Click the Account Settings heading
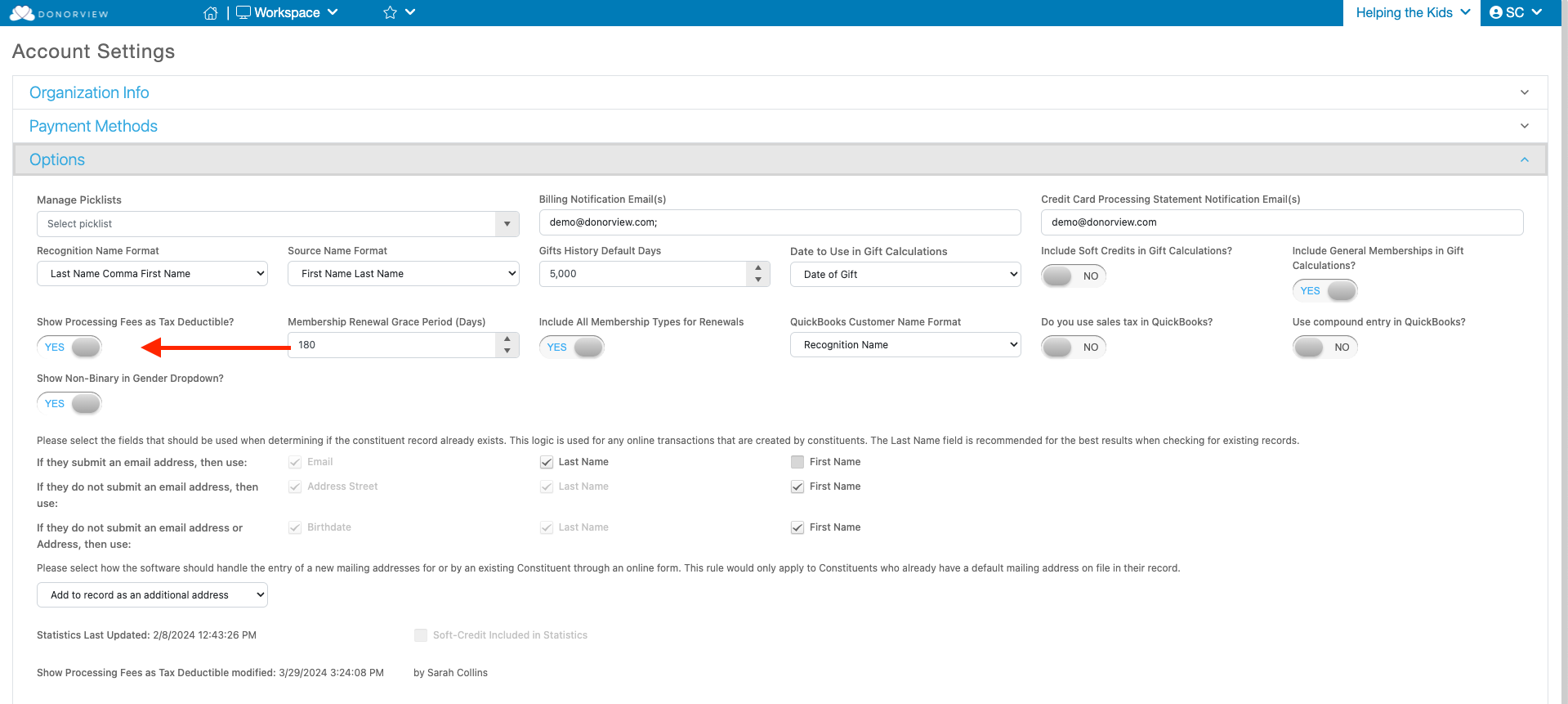Image resolution: width=1568 pixels, height=704 pixels. pyautogui.click(x=94, y=52)
